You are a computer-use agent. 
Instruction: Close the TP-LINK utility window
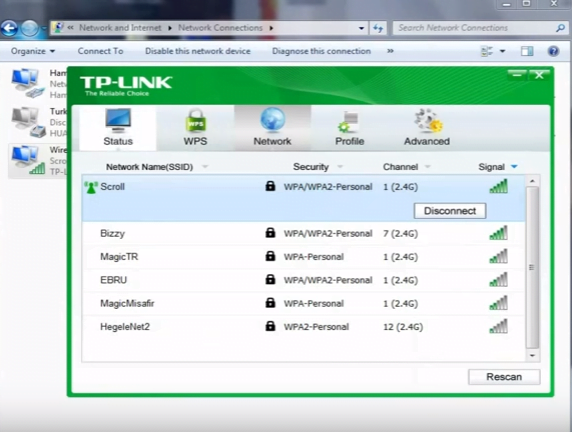coord(539,75)
